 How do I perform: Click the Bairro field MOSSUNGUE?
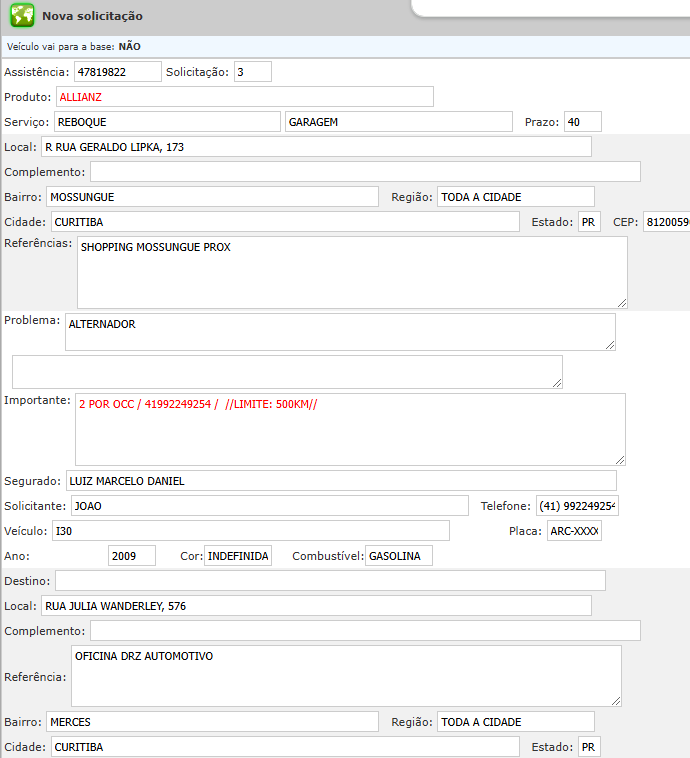pyautogui.click(x=212, y=197)
